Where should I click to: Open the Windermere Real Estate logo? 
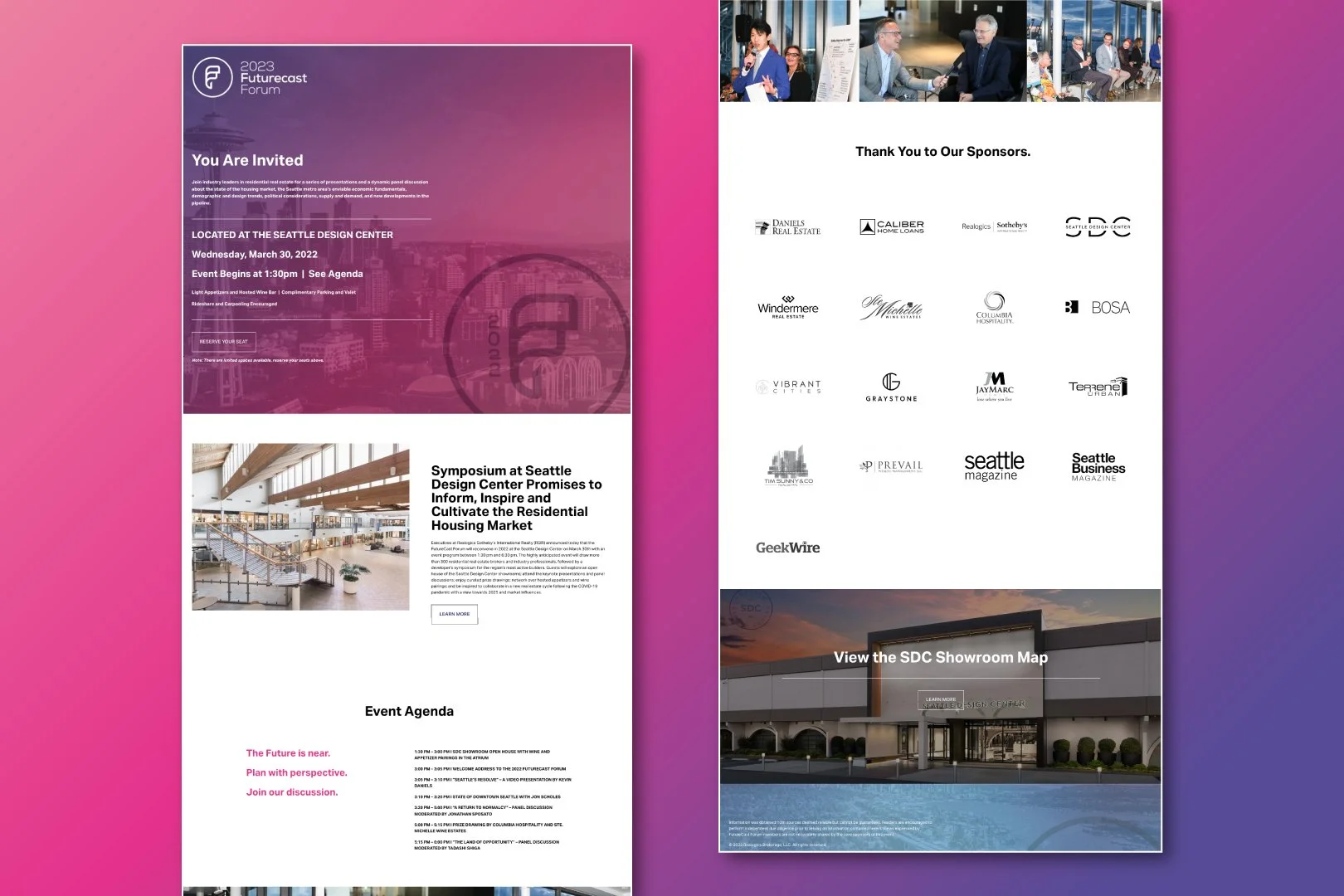pyautogui.click(x=788, y=307)
